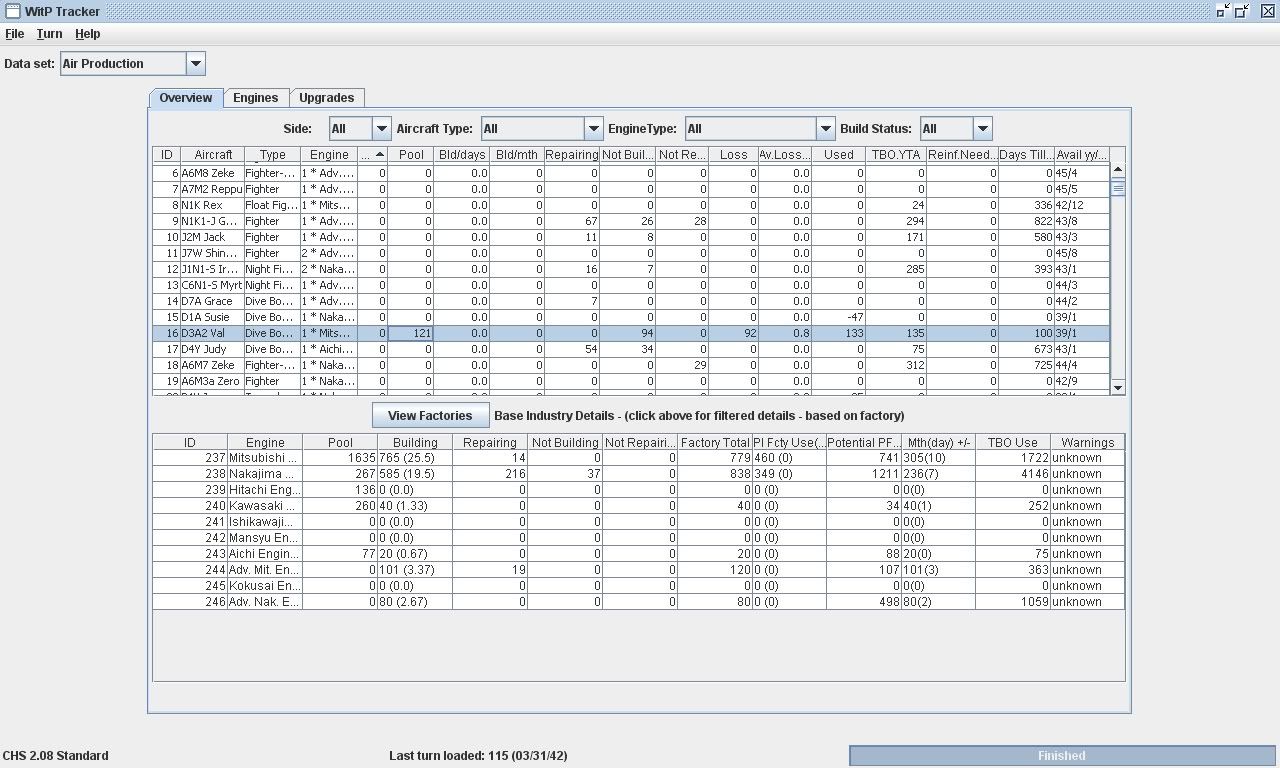Click the CHS 2.08 Standard status text
The width and height of the screenshot is (1280, 768).
click(56, 756)
